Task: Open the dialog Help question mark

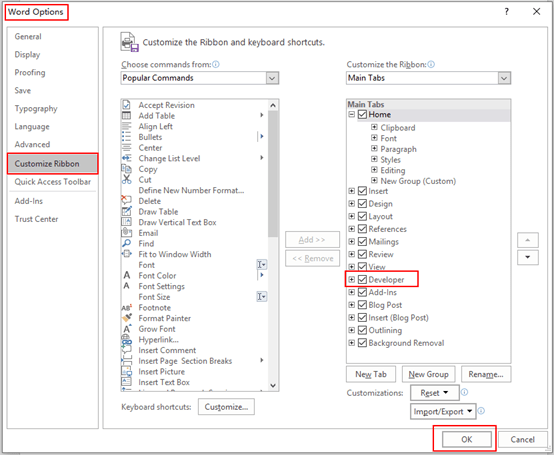Action: pyautogui.click(x=507, y=12)
